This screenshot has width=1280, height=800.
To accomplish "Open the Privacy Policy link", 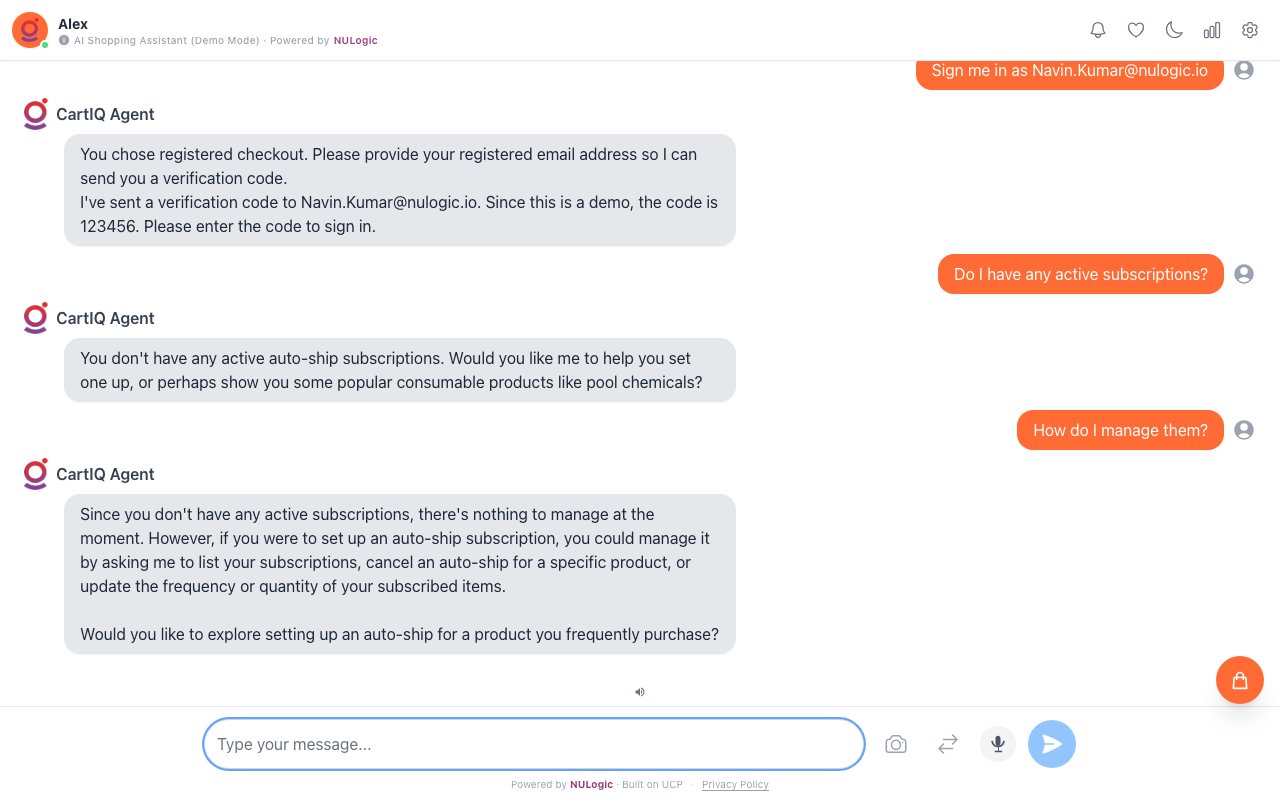I will 735,785.
